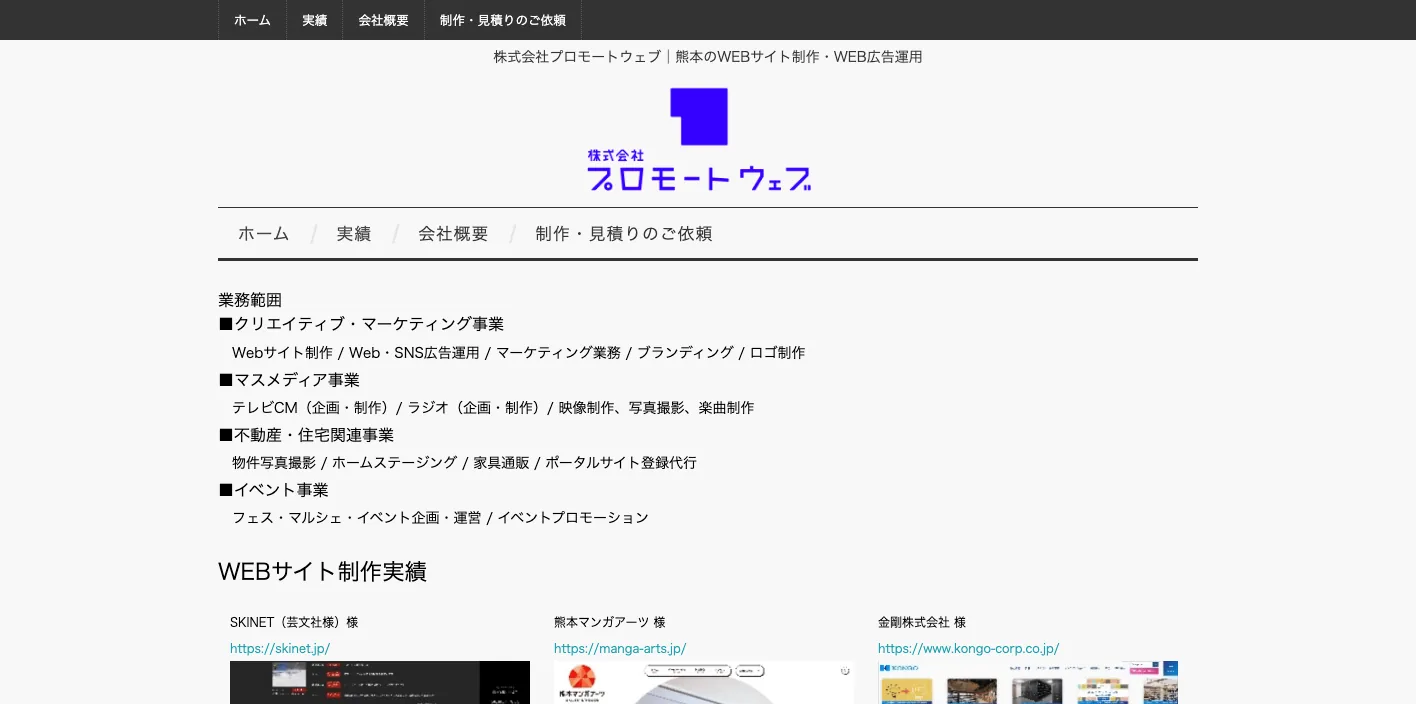Open the https://manga-arts.jp/ link
Image resolution: width=1416 pixels, height=704 pixels.
click(620, 648)
